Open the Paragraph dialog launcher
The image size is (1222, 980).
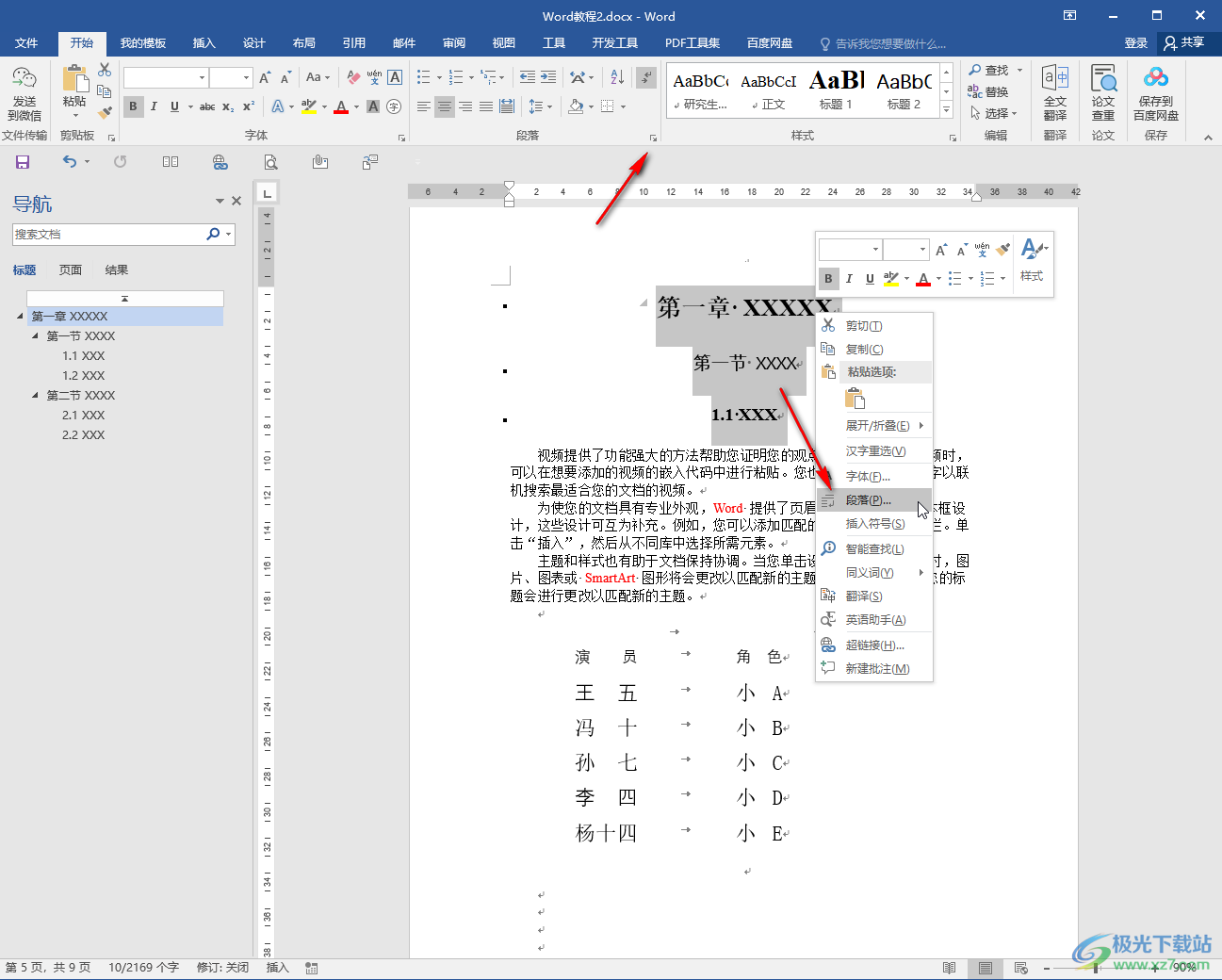point(653,138)
